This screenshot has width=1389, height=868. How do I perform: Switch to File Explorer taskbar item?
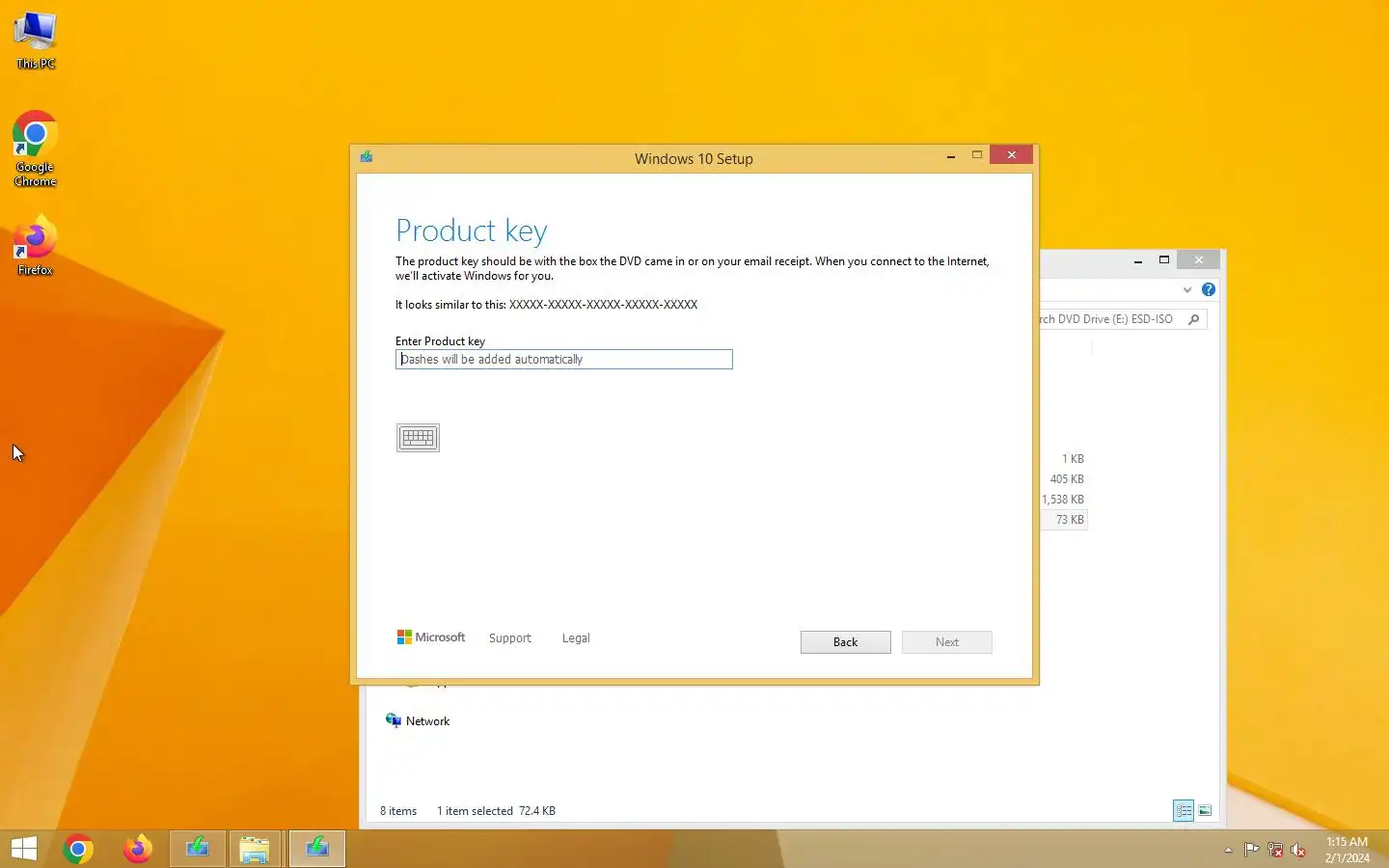[x=256, y=849]
